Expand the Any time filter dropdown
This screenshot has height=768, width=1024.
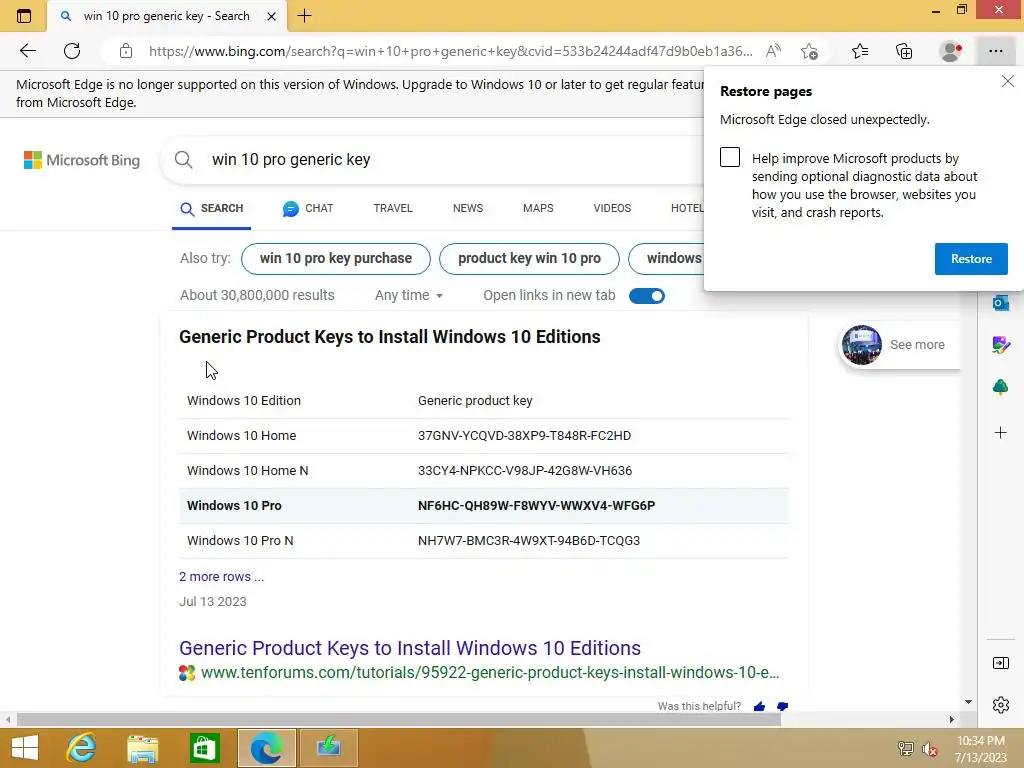click(408, 295)
